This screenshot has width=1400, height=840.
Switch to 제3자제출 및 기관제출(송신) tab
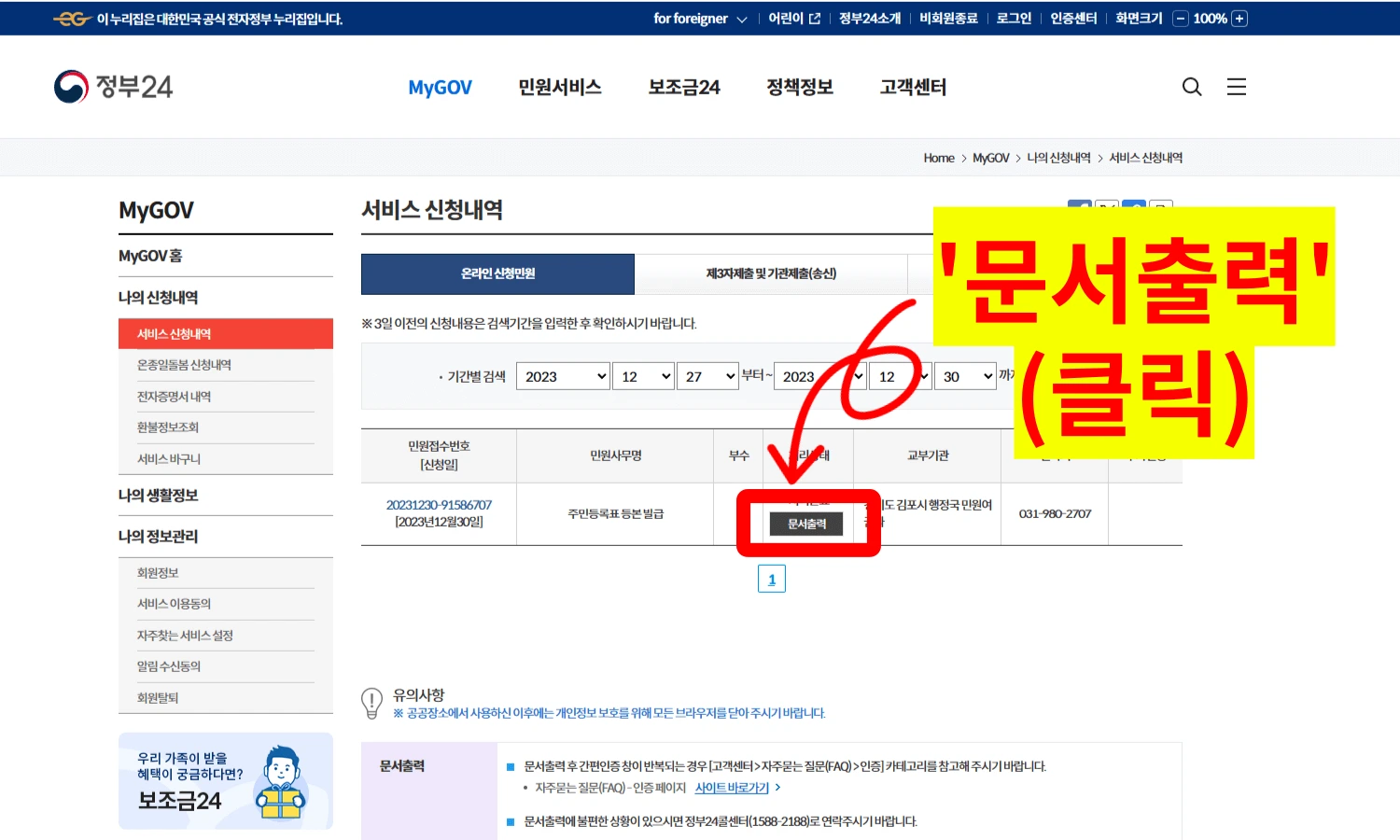point(771,273)
